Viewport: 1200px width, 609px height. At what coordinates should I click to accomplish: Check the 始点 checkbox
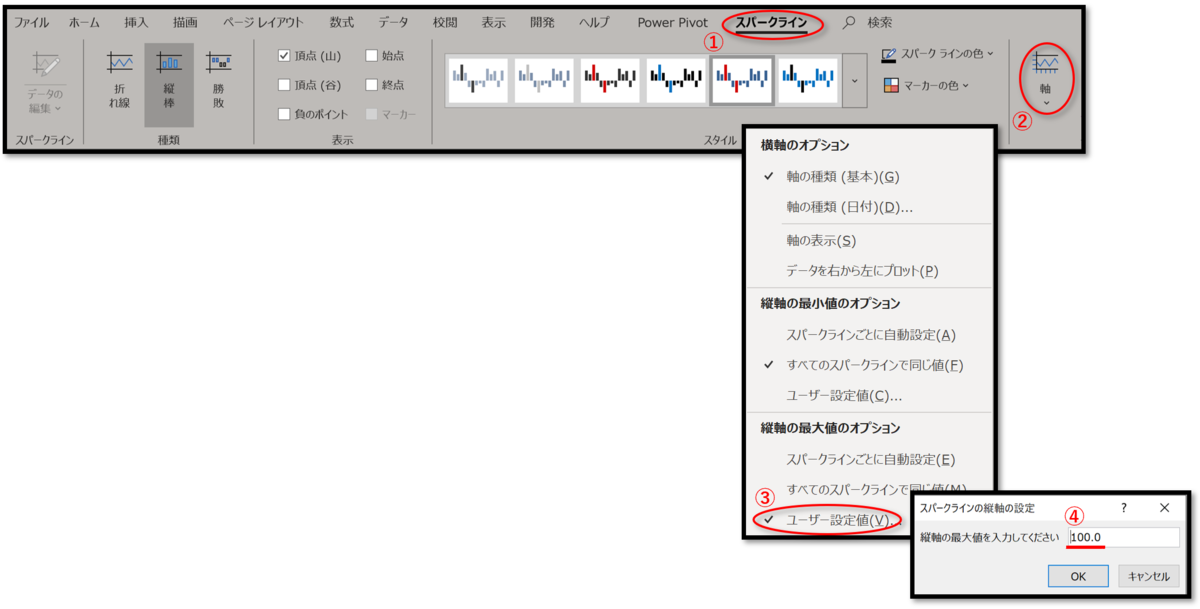371,56
